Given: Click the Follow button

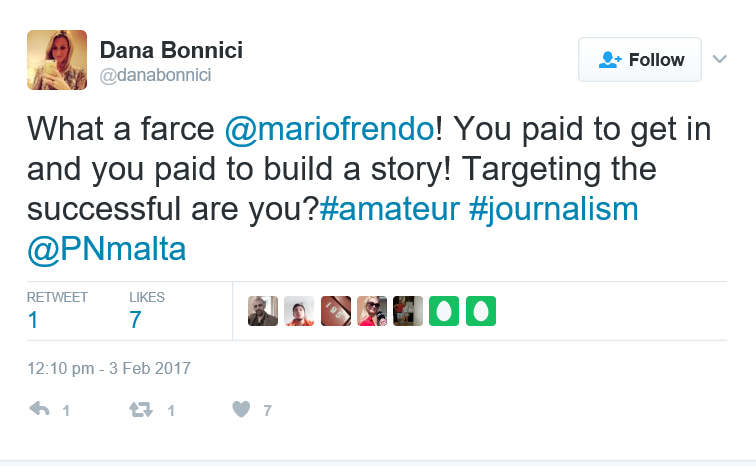Looking at the screenshot, I should [x=640, y=60].
